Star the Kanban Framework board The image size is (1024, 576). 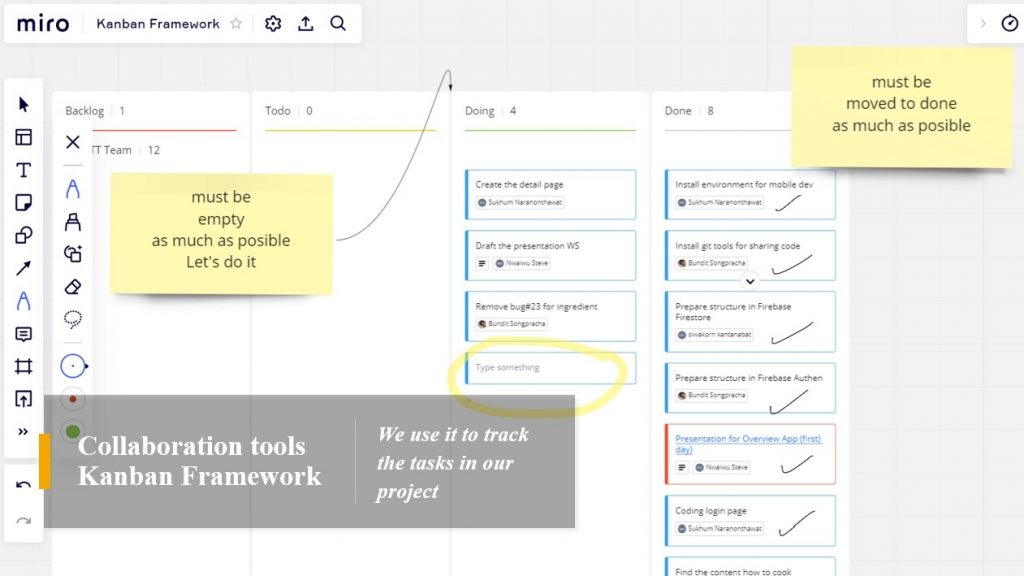[236, 24]
